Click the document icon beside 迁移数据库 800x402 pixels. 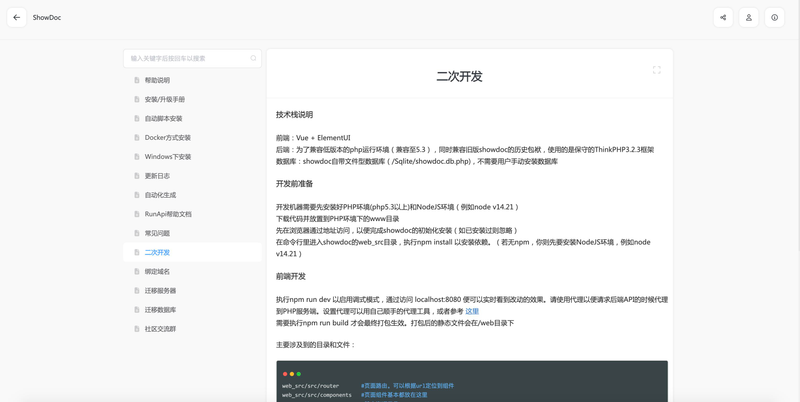click(x=137, y=310)
